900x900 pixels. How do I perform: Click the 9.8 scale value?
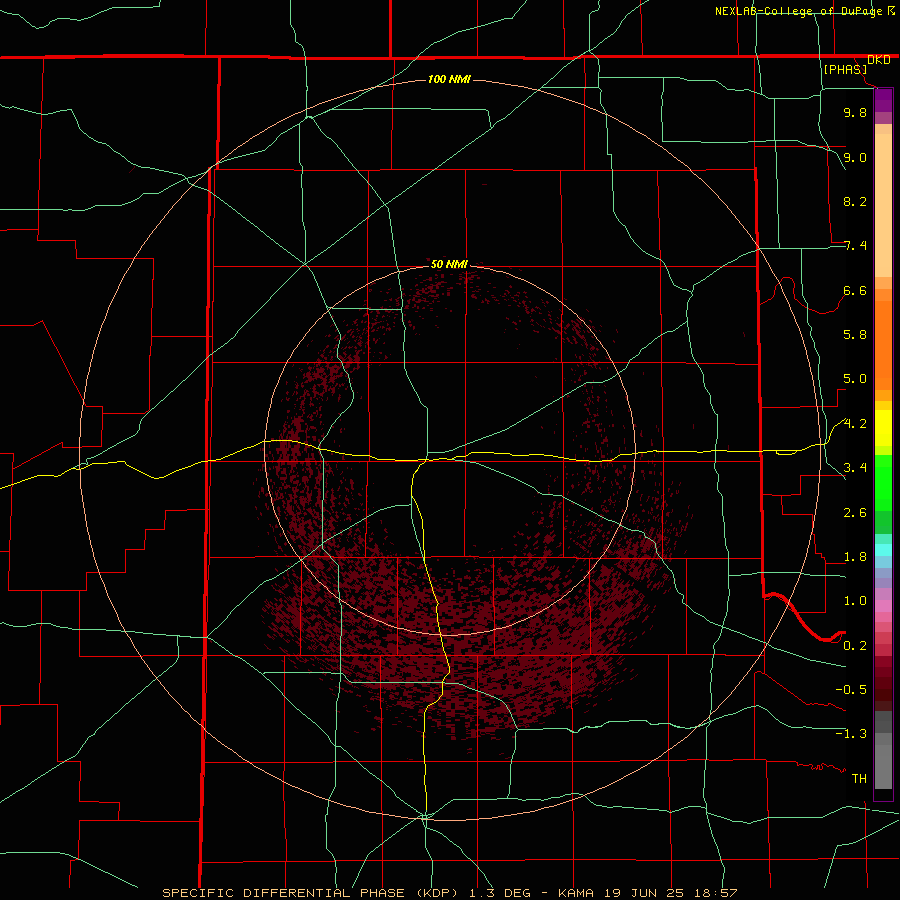pyautogui.click(x=855, y=112)
